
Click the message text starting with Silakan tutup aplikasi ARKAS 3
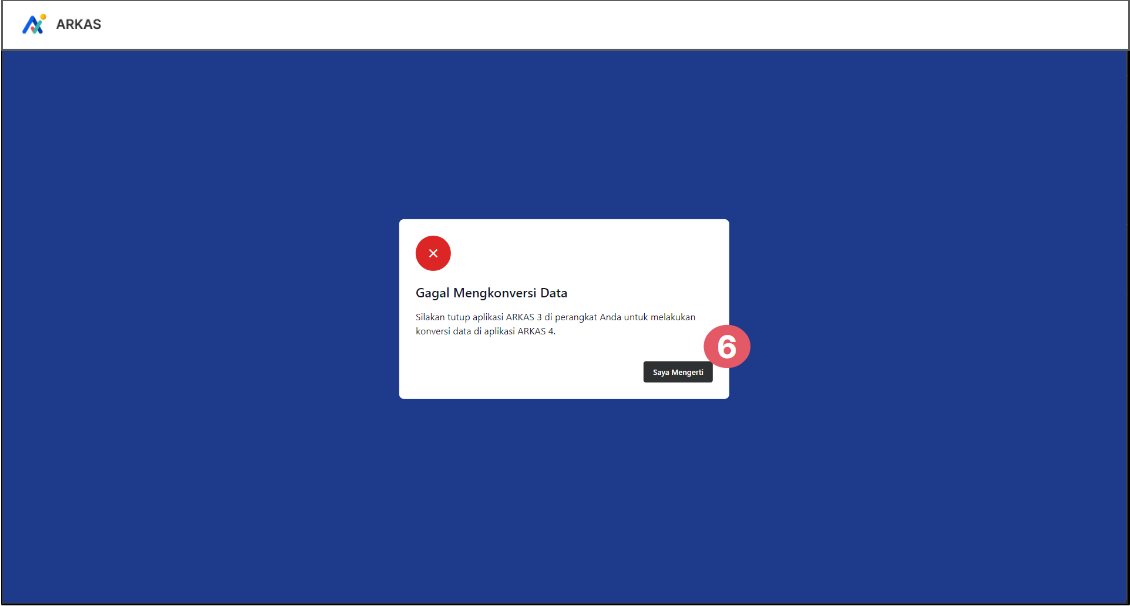pyautogui.click(x=556, y=324)
